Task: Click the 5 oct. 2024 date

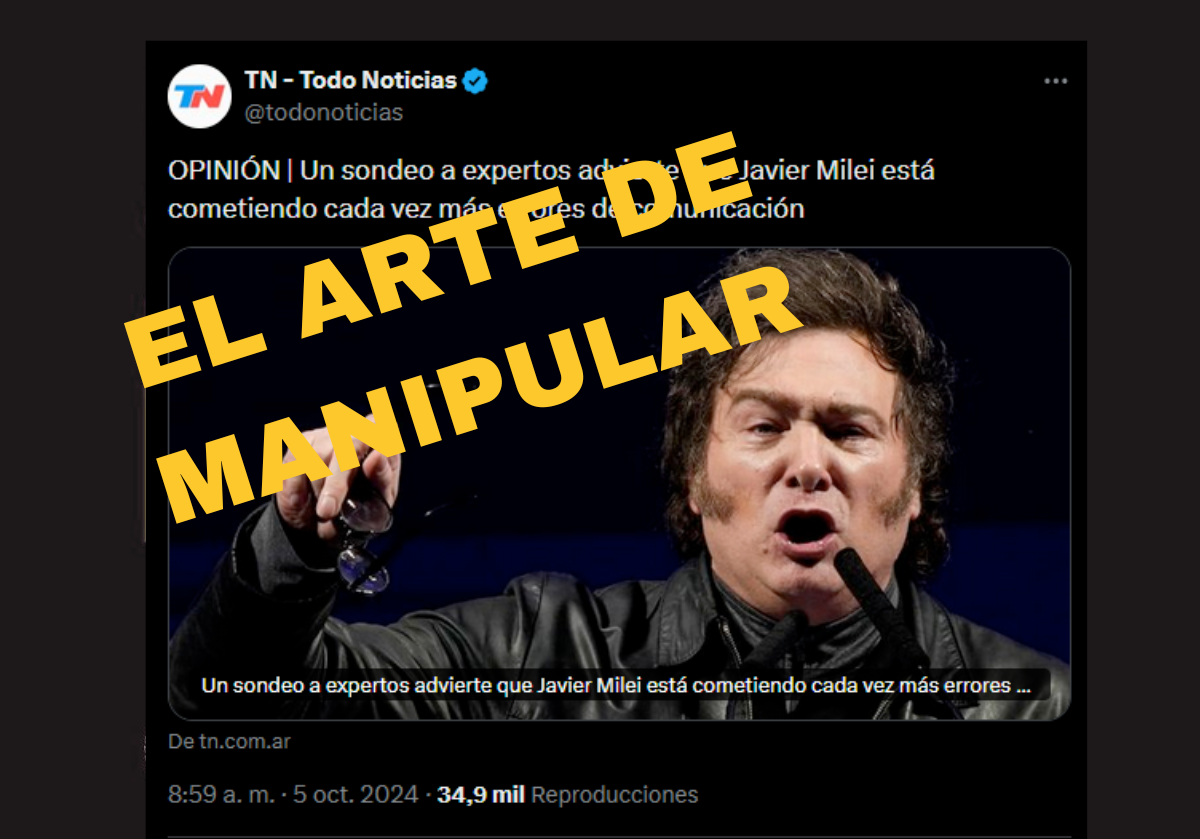Action: pyautogui.click(x=357, y=795)
